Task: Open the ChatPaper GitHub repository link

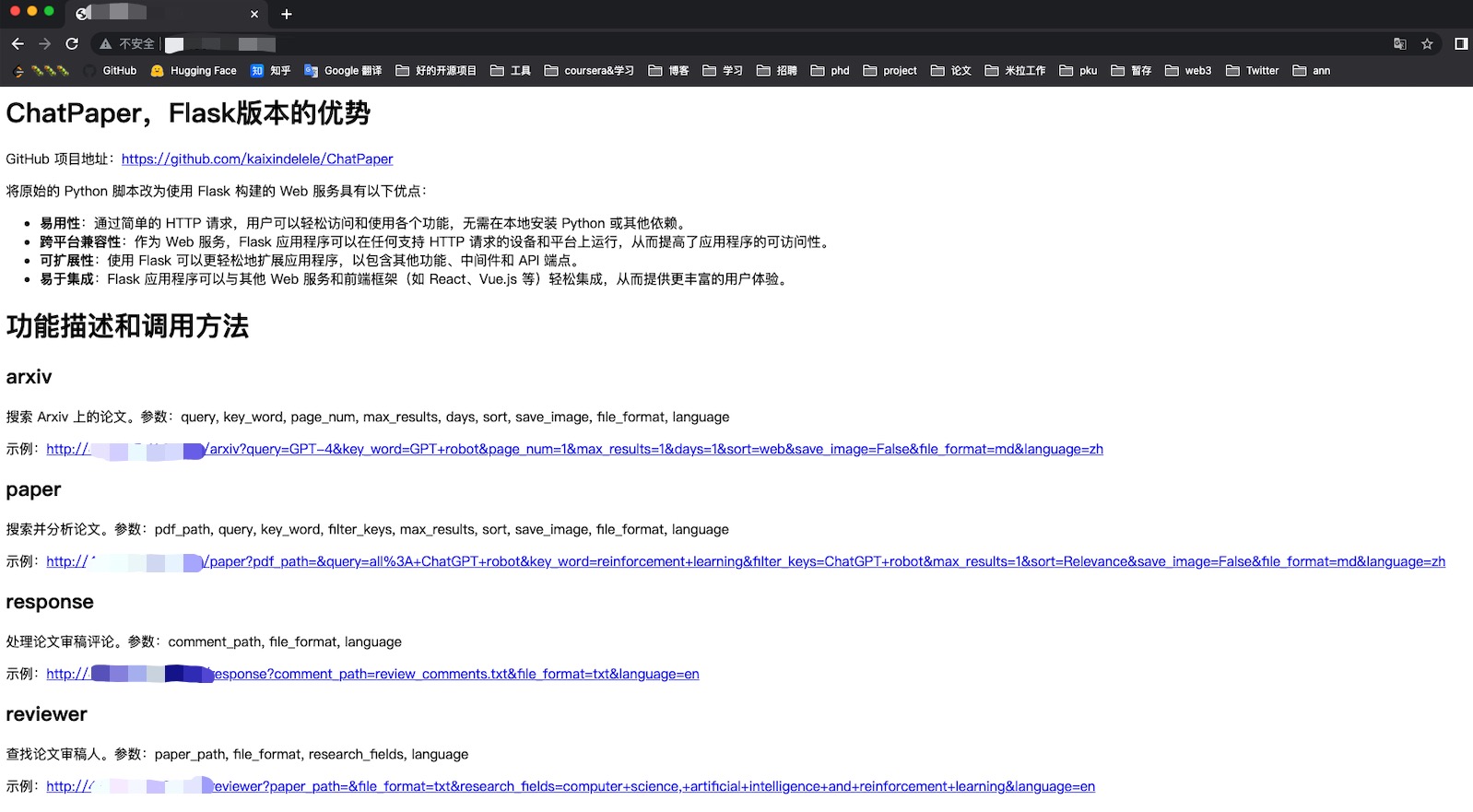Action: click(x=257, y=159)
